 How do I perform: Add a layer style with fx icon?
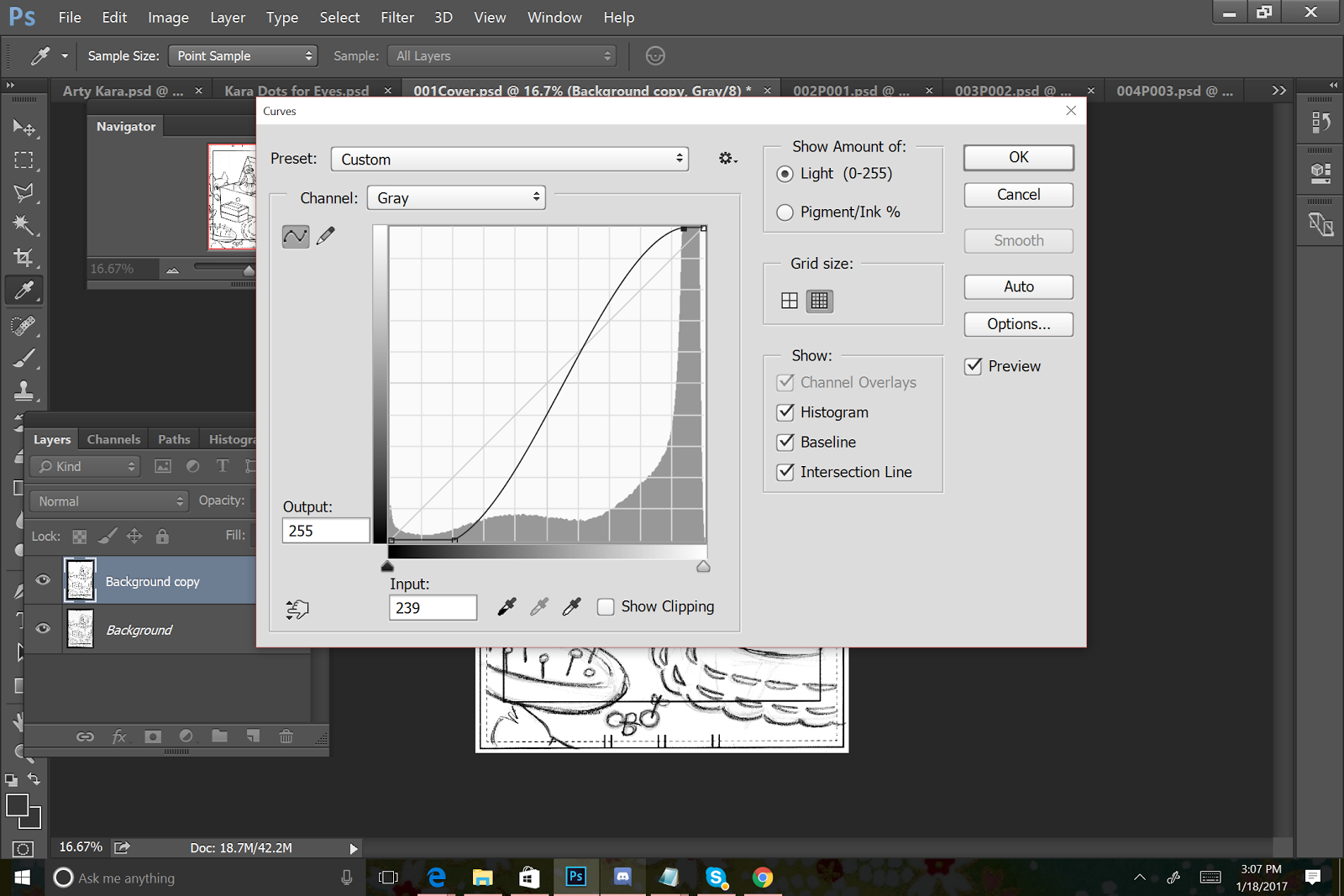point(118,736)
